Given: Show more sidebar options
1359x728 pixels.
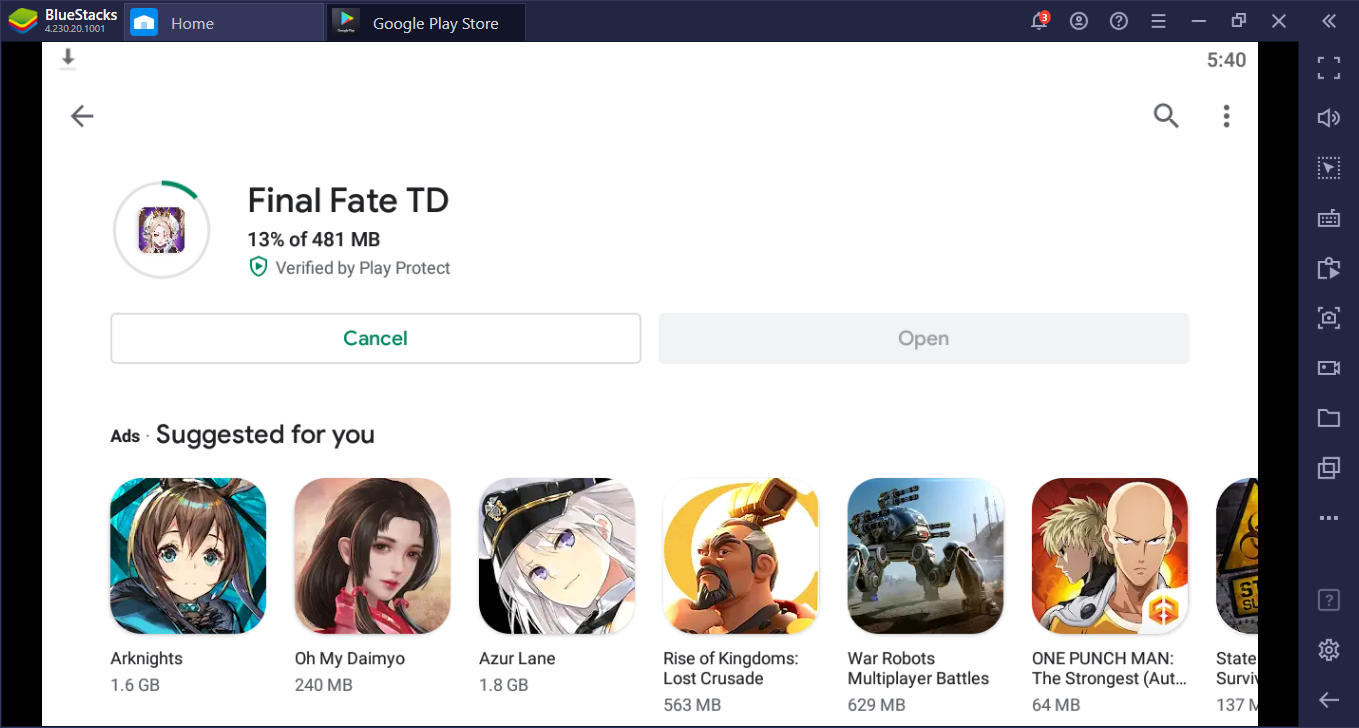Looking at the screenshot, I should [1328, 518].
